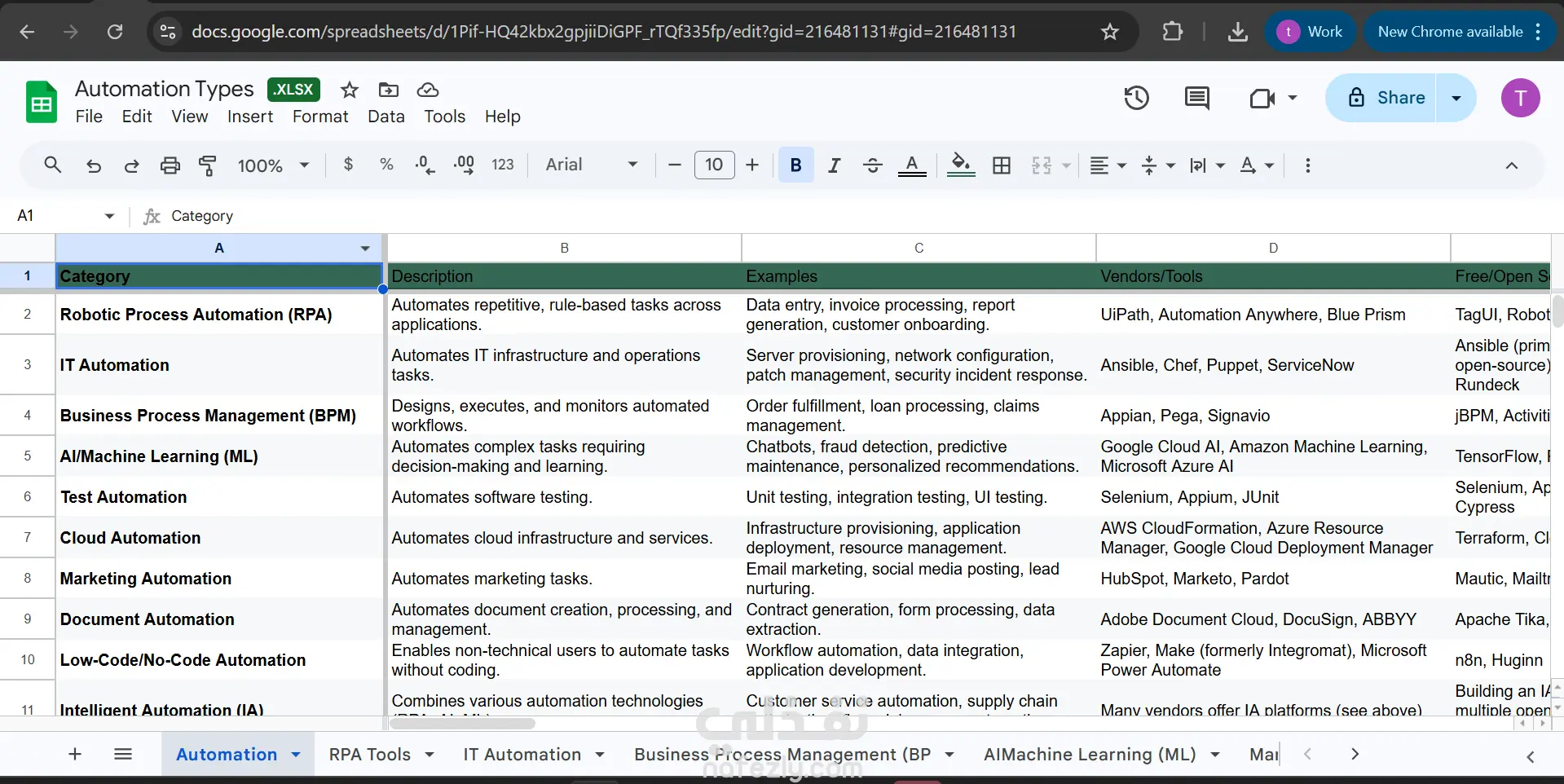Open the Google account avatar T
The height and width of the screenshot is (784, 1564).
pos(1520,98)
